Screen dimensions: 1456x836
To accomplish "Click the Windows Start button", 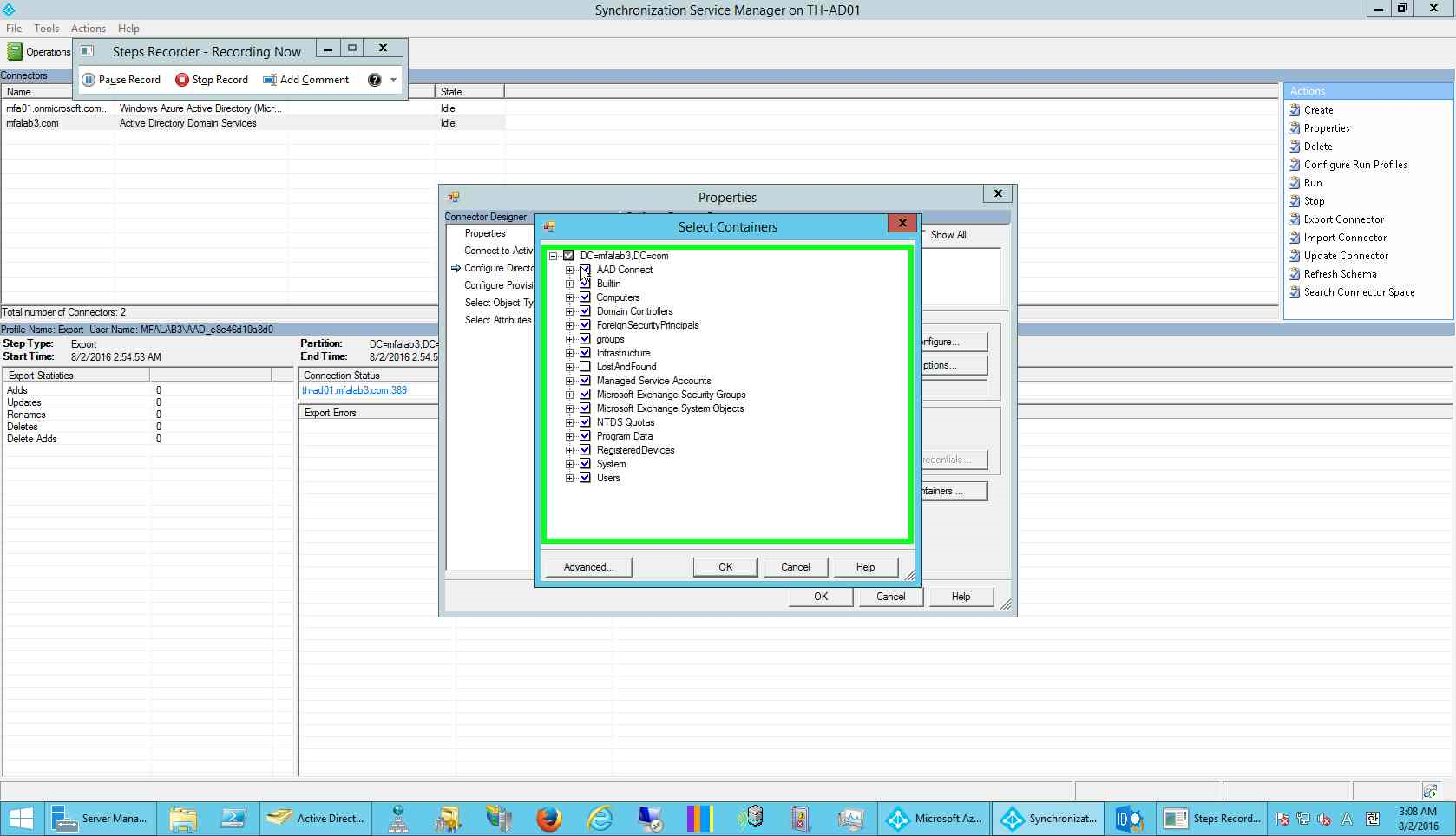I will [21, 818].
